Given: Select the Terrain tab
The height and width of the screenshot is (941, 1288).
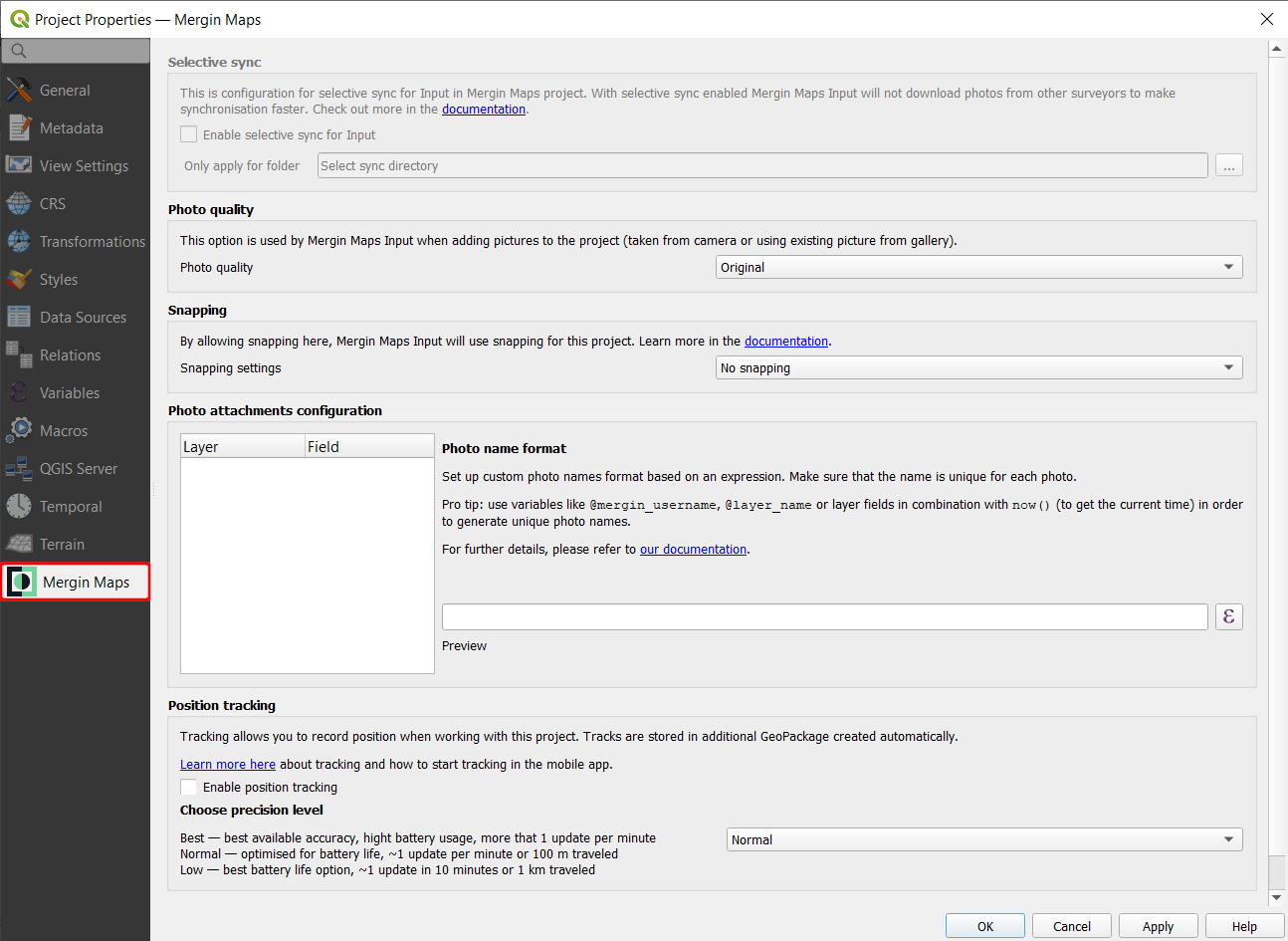Looking at the screenshot, I should coord(76,544).
